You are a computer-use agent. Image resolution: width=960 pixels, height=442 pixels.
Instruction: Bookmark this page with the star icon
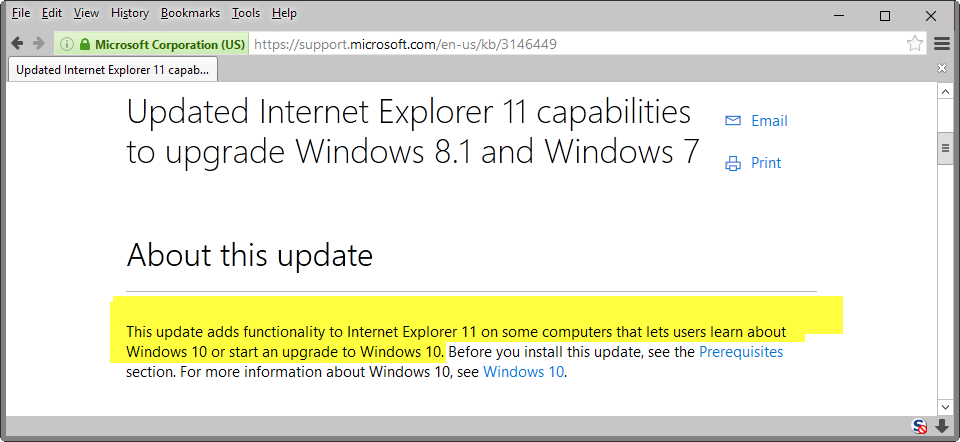coord(914,44)
